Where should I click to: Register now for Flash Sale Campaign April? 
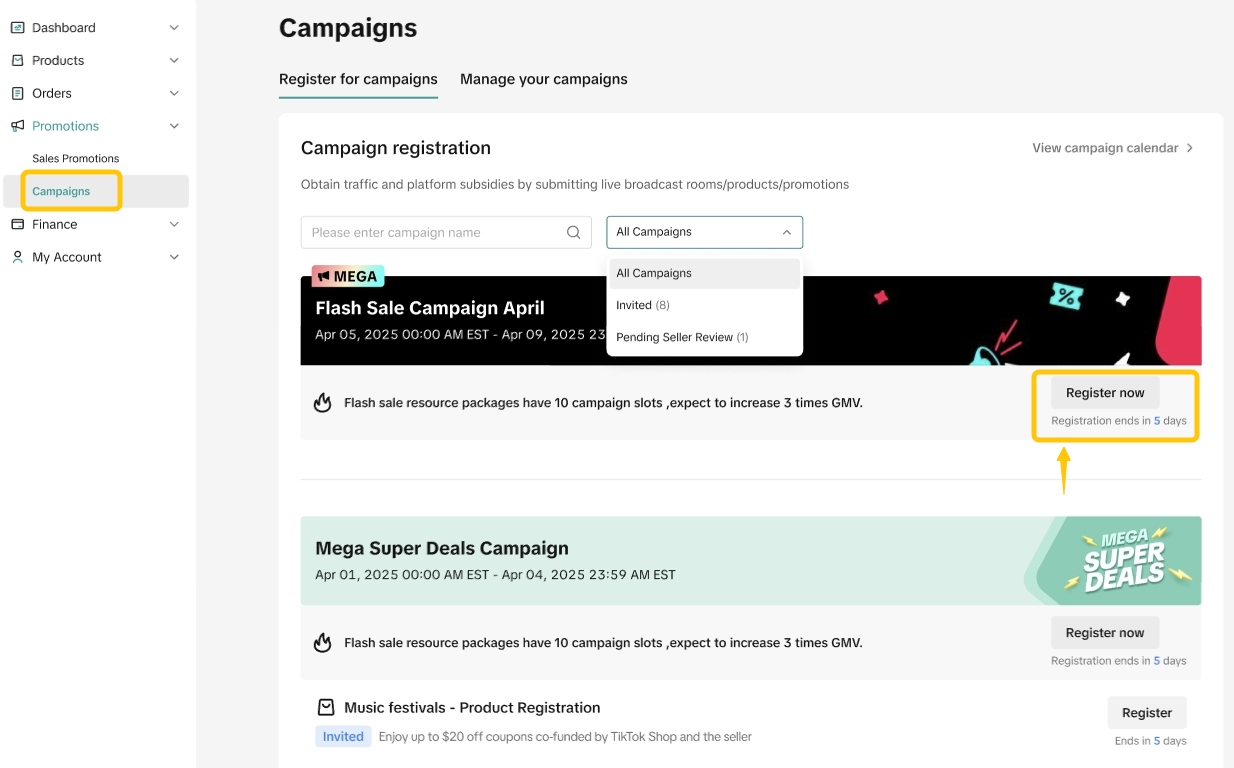(x=1104, y=393)
